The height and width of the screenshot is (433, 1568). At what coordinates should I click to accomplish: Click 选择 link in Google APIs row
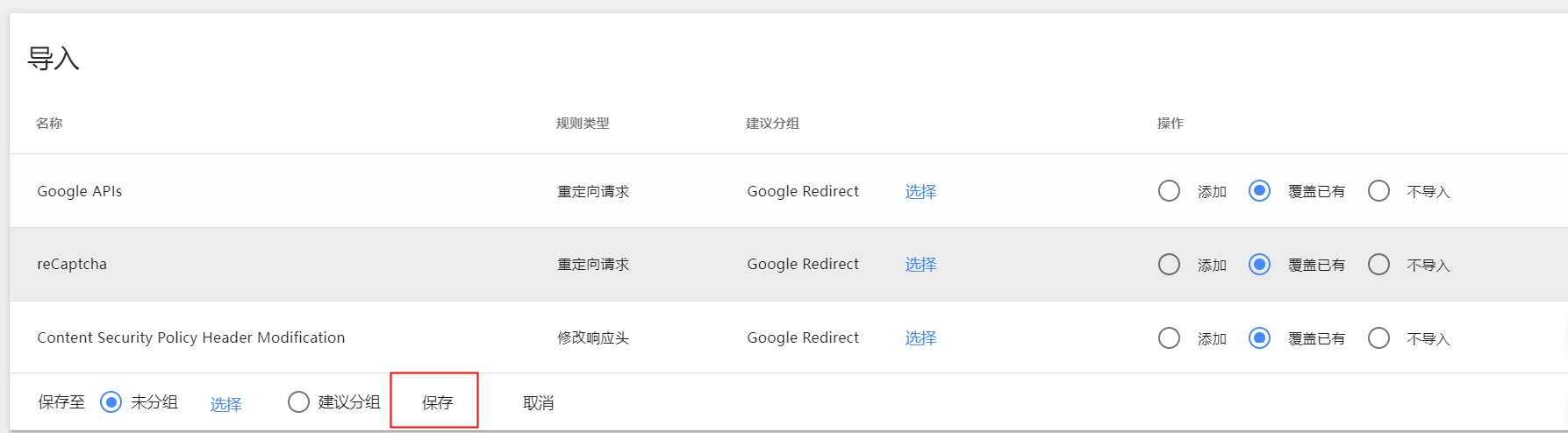click(920, 191)
